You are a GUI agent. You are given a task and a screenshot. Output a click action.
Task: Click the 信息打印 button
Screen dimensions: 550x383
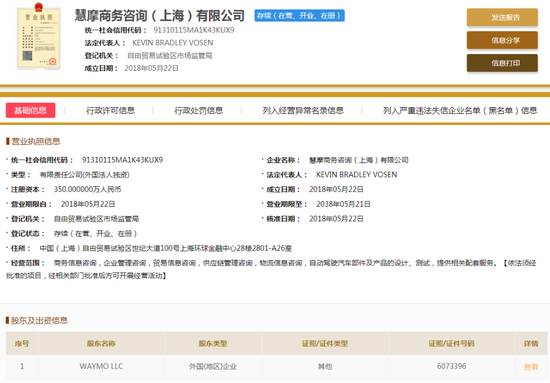[502, 63]
